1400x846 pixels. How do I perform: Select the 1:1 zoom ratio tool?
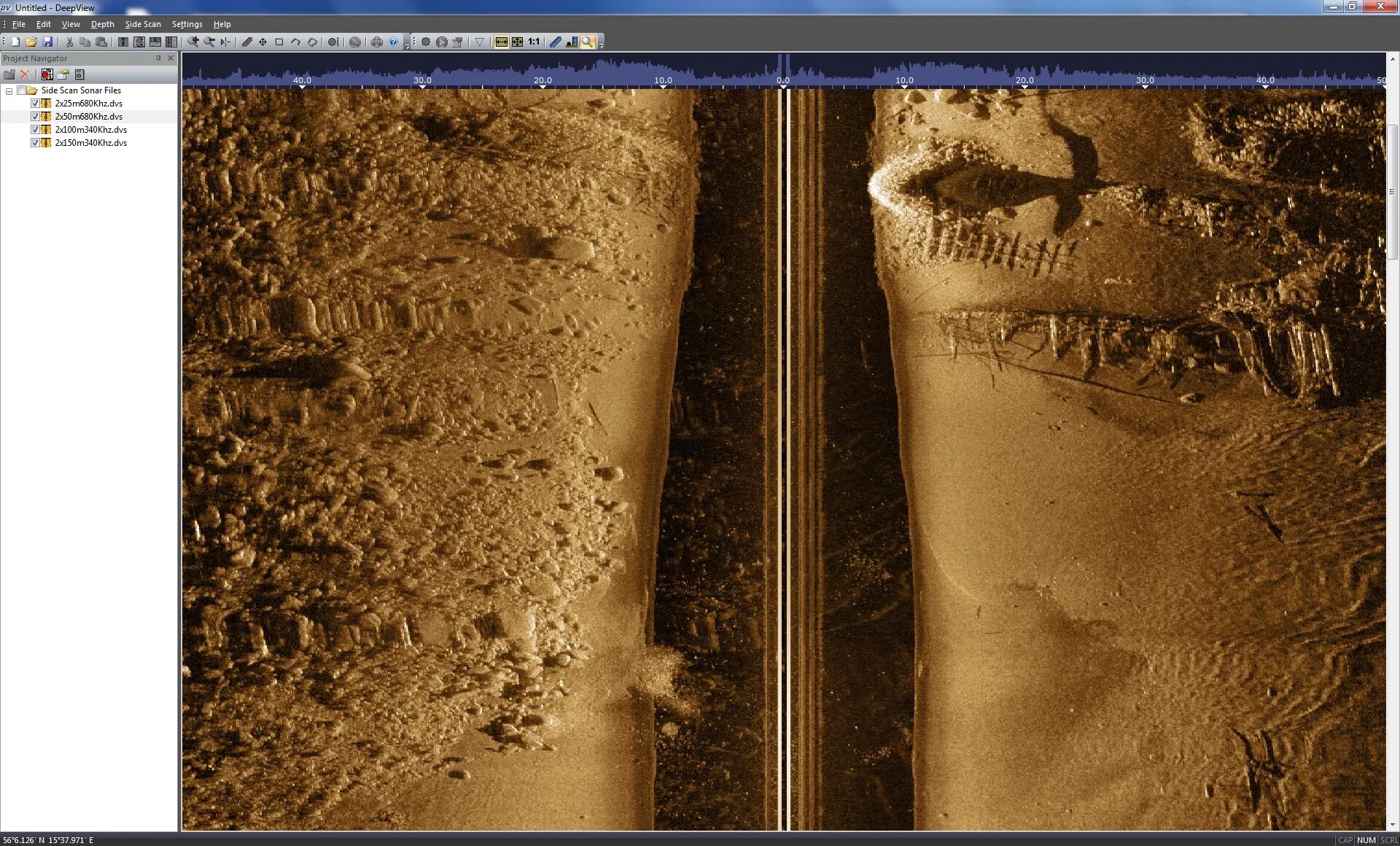(x=533, y=42)
